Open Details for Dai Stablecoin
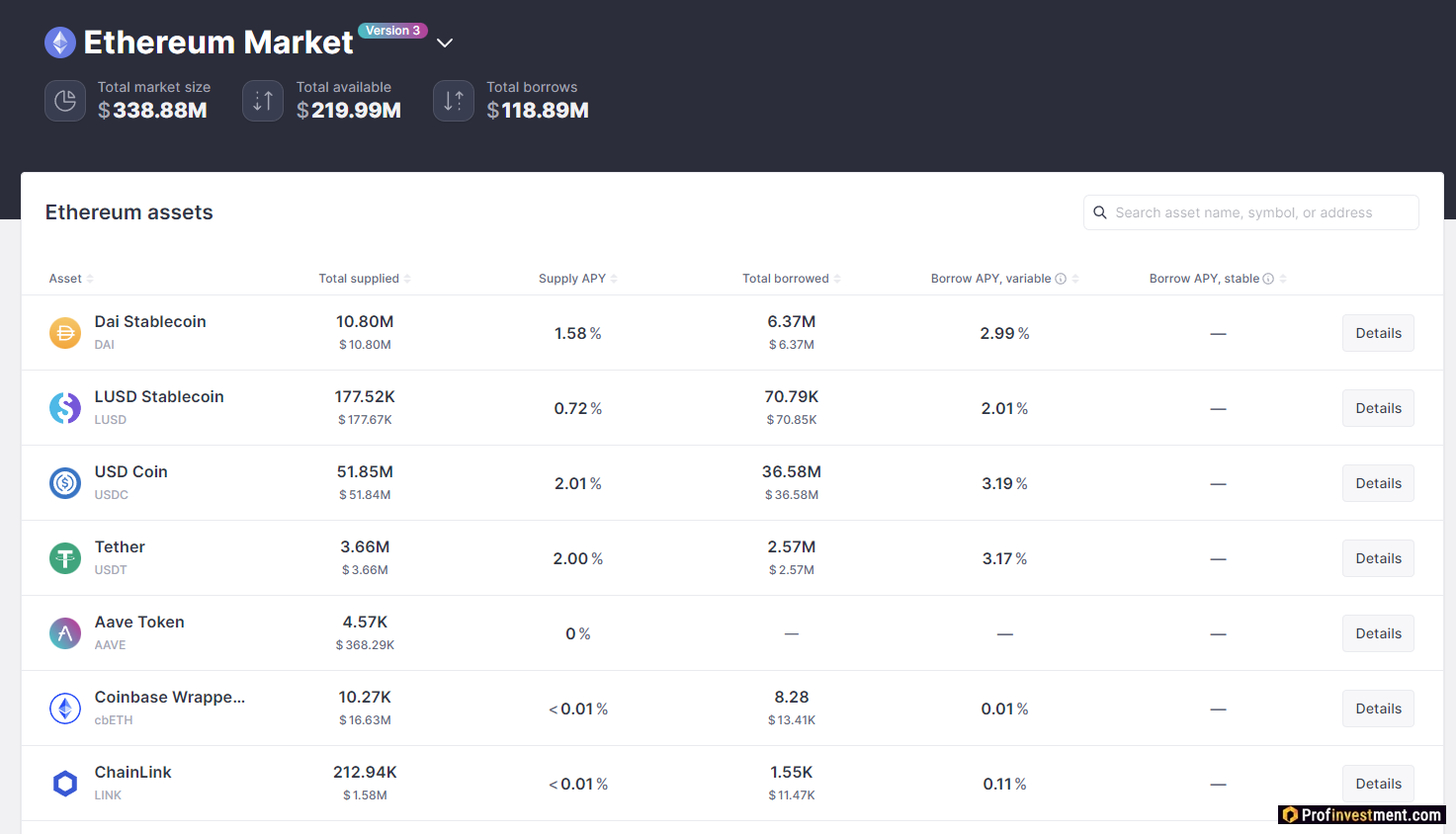The height and width of the screenshot is (834, 1456). 1378,333
